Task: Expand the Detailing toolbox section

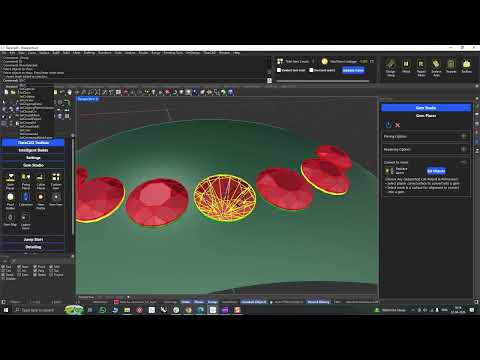Action: [x=33, y=247]
